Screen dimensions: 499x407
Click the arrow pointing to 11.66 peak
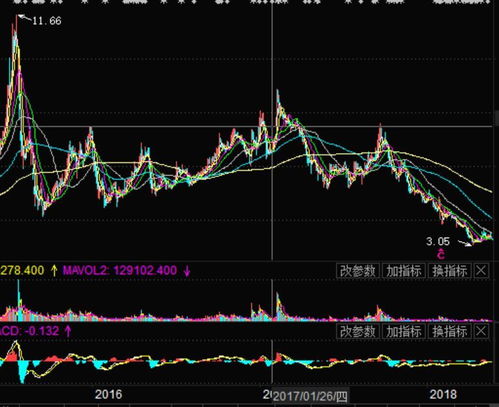point(25,18)
